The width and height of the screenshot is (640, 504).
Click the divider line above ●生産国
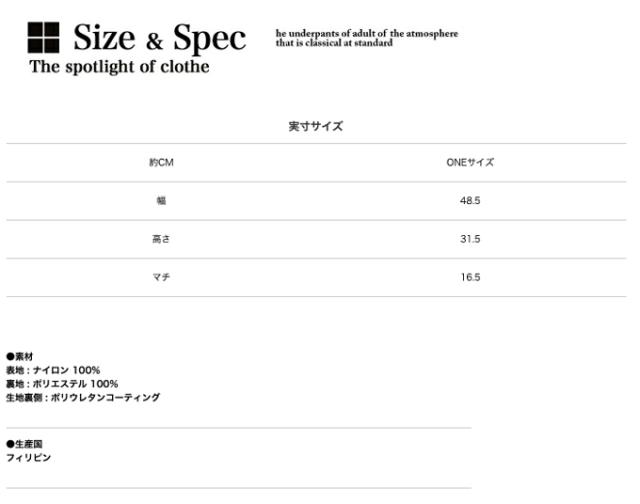tap(238, 428)
